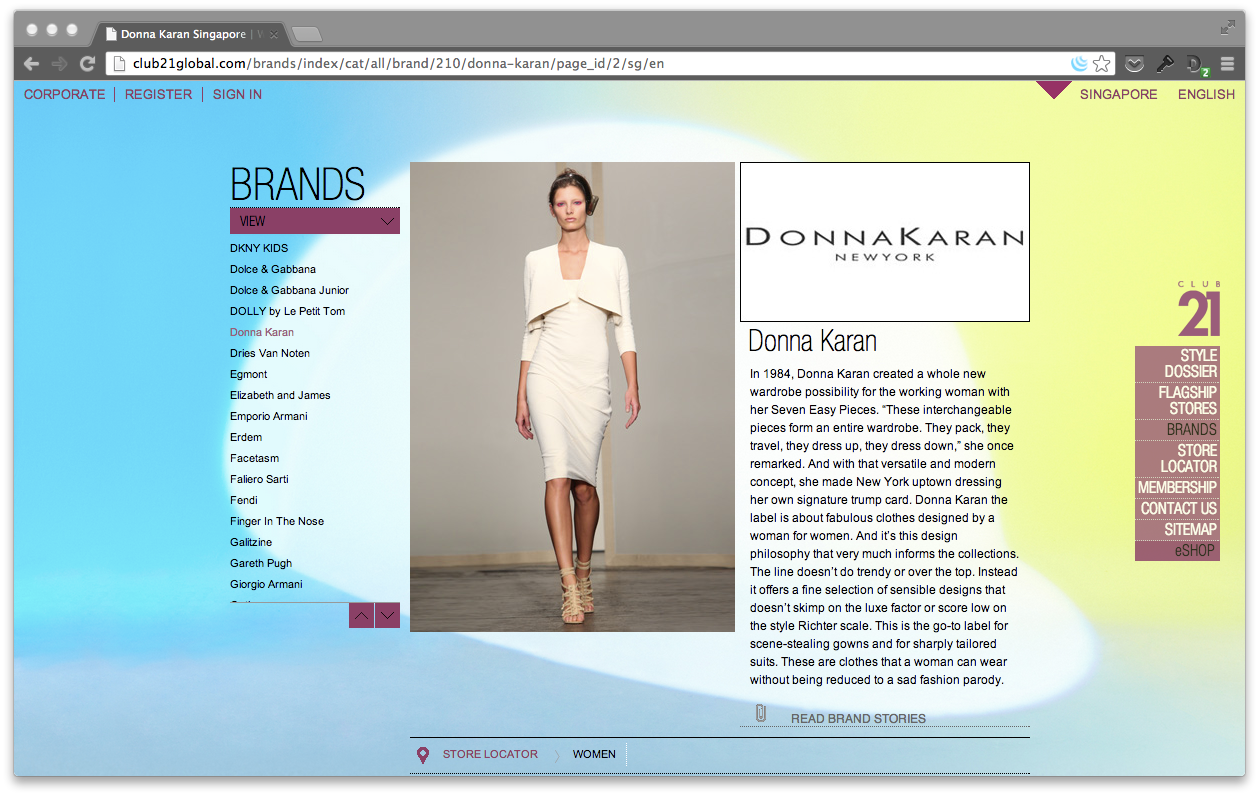Switch language via ENGLISH

point(1206,94)
